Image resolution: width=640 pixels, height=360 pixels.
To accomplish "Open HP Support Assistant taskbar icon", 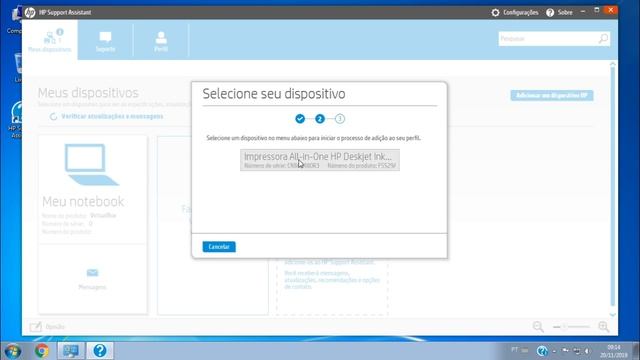I will [x=100, y=351].
